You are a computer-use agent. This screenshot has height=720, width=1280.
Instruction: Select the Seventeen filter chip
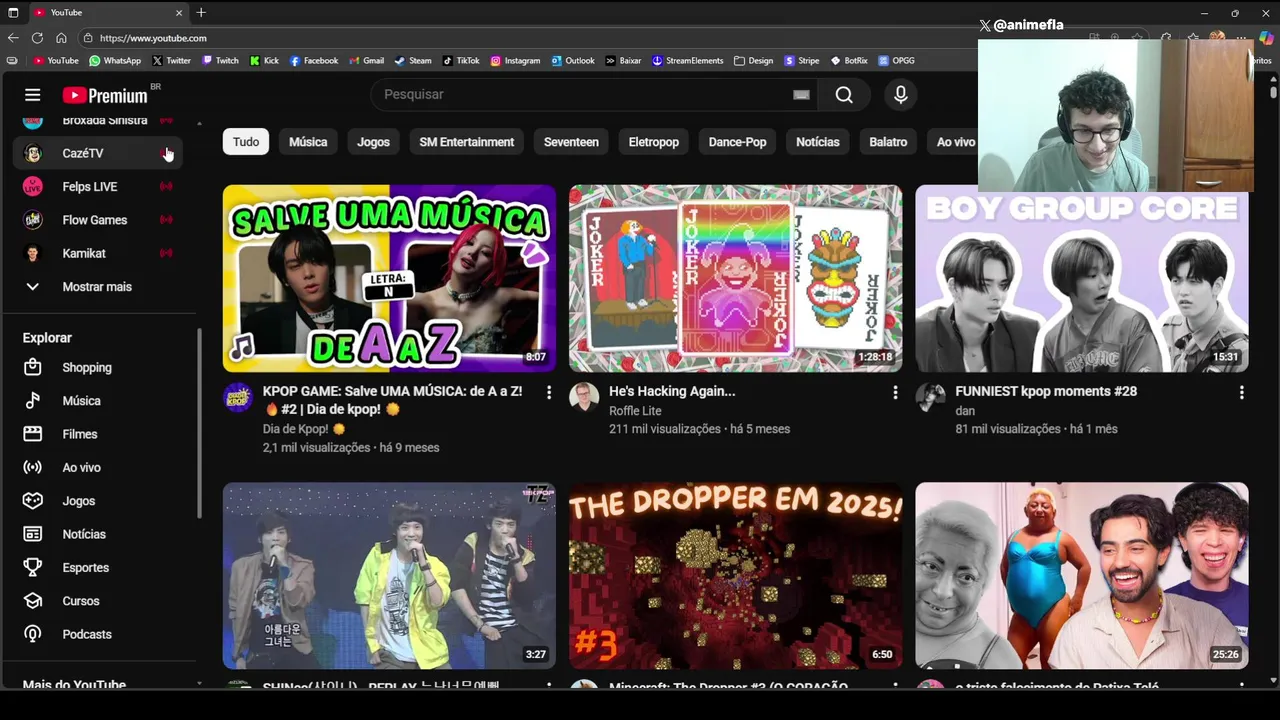[x=571, y=142]
